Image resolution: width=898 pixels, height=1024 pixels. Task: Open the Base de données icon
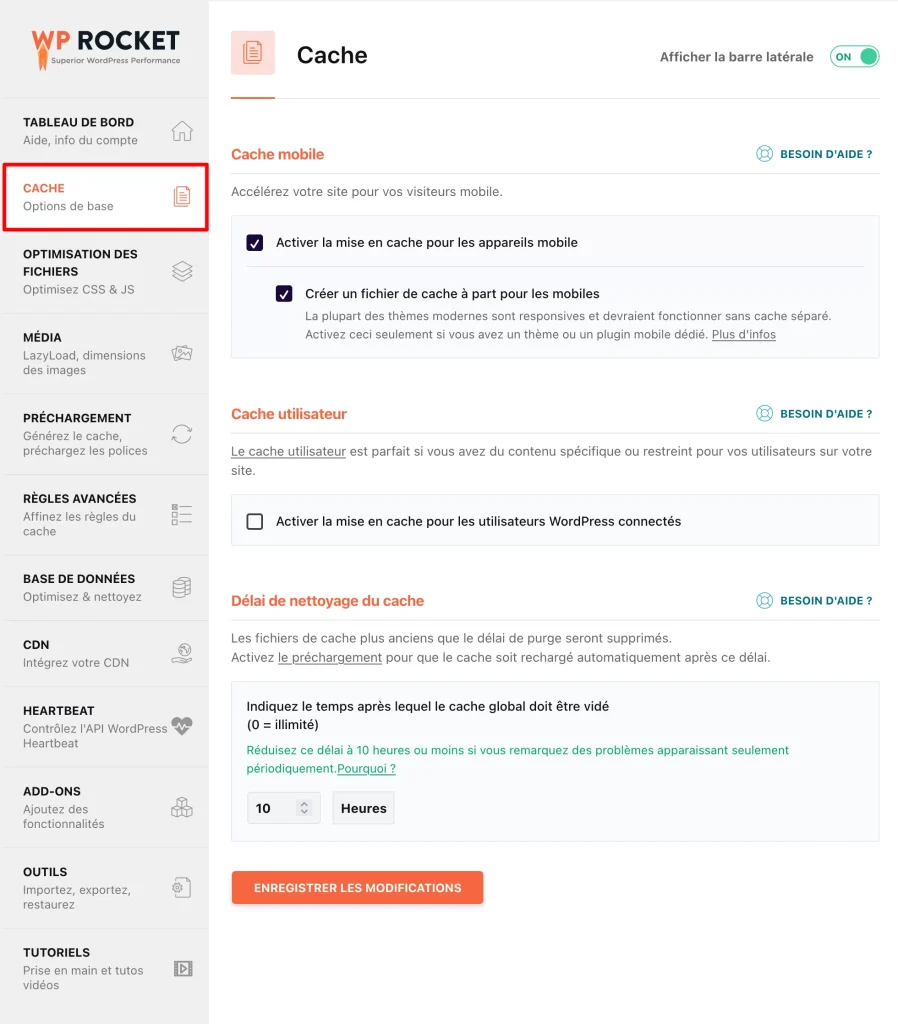tap(182, 587)
